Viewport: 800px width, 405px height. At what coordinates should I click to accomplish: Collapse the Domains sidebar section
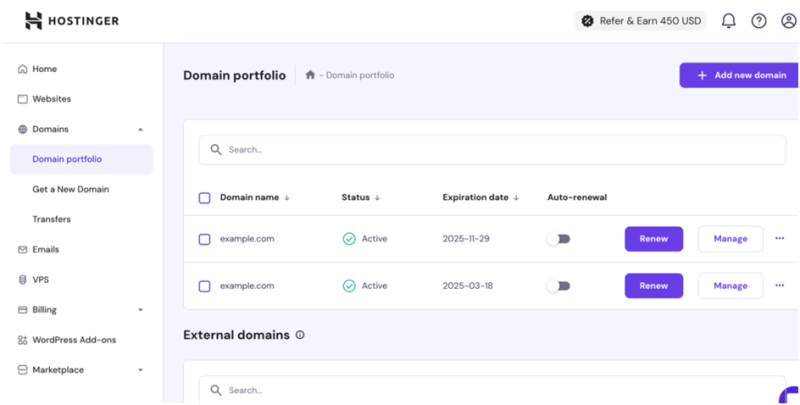click(x=140, y=129)
